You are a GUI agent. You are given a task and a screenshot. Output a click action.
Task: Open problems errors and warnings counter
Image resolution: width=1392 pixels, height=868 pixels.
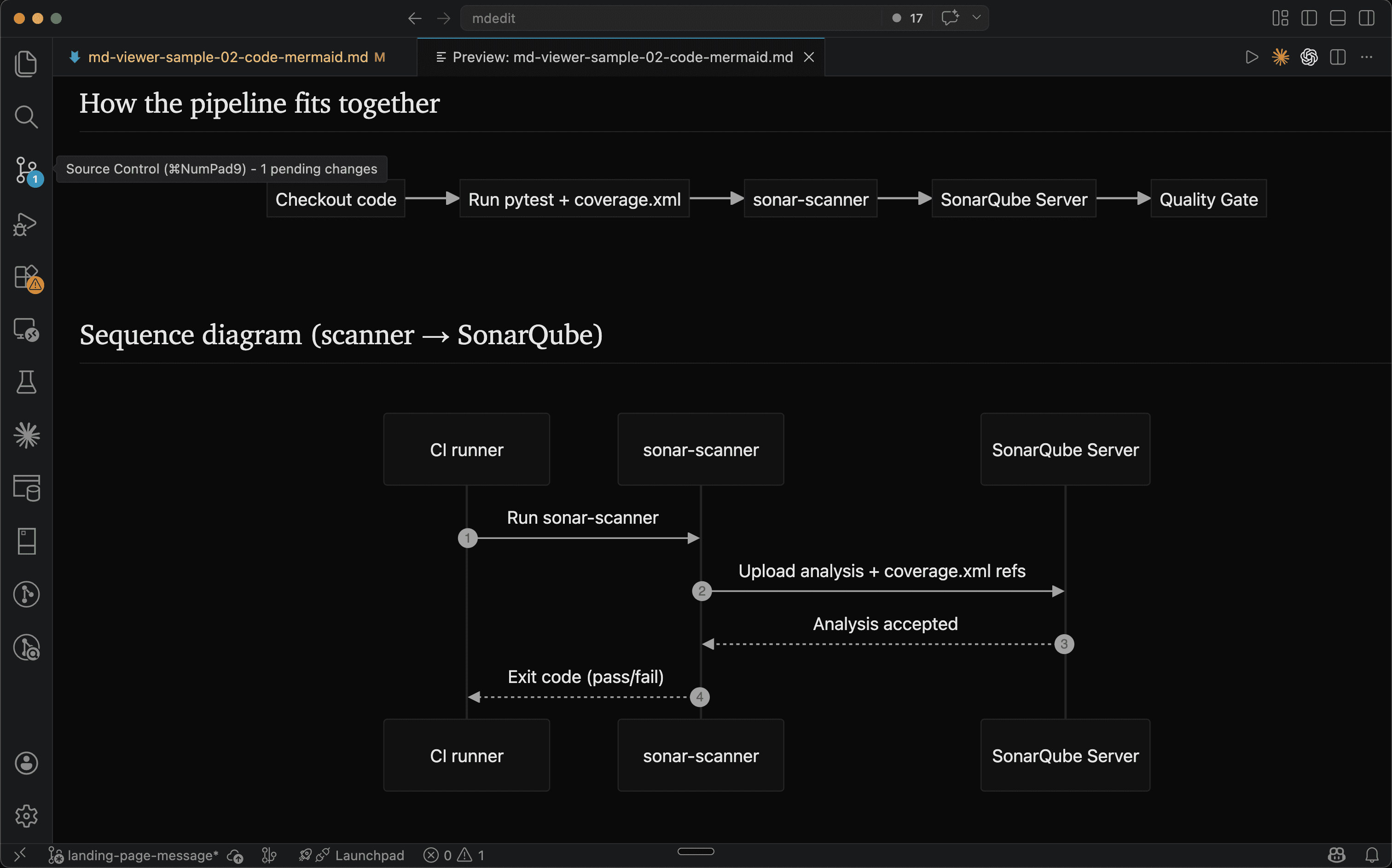pos(454,856)
